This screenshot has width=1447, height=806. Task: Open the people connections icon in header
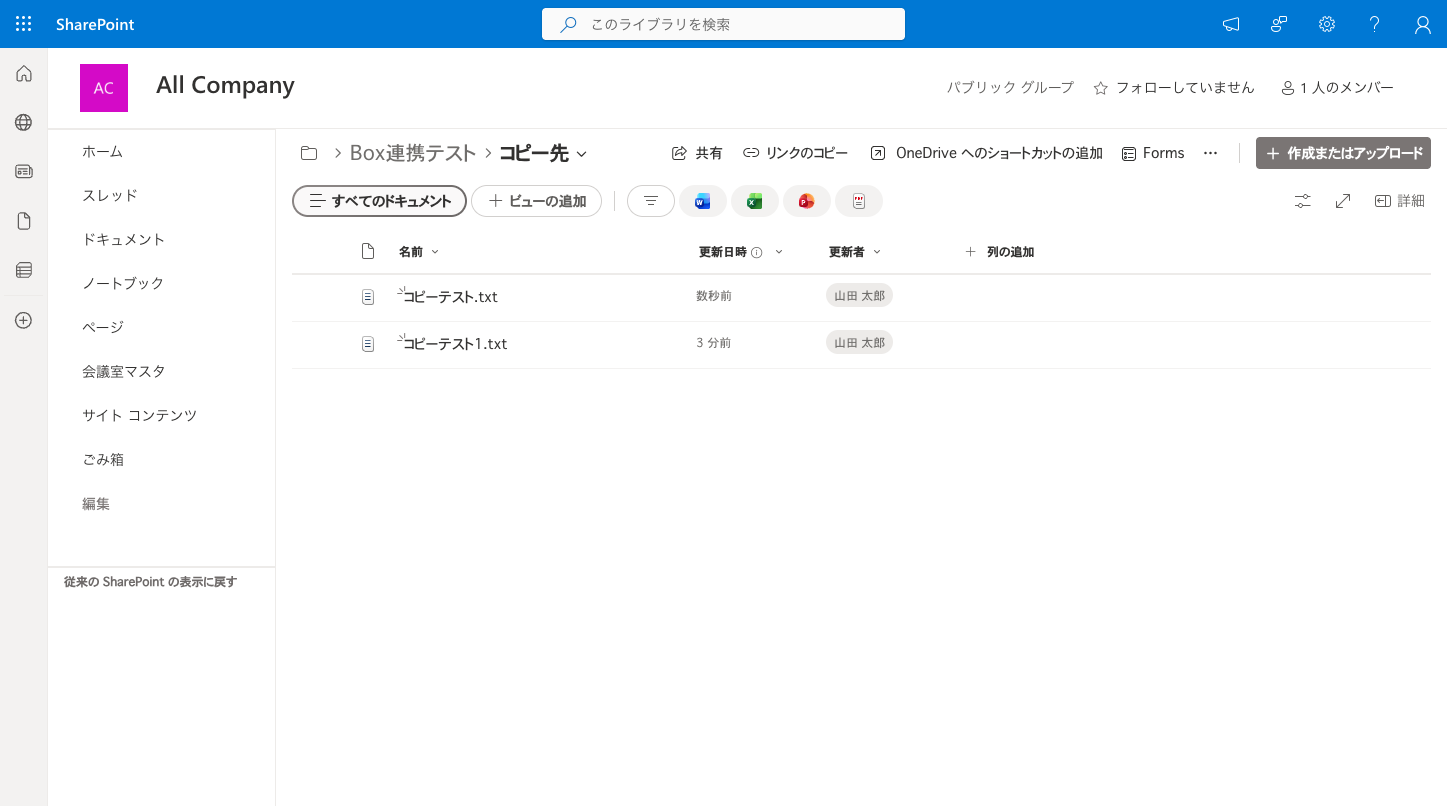tap(1279, 24)
